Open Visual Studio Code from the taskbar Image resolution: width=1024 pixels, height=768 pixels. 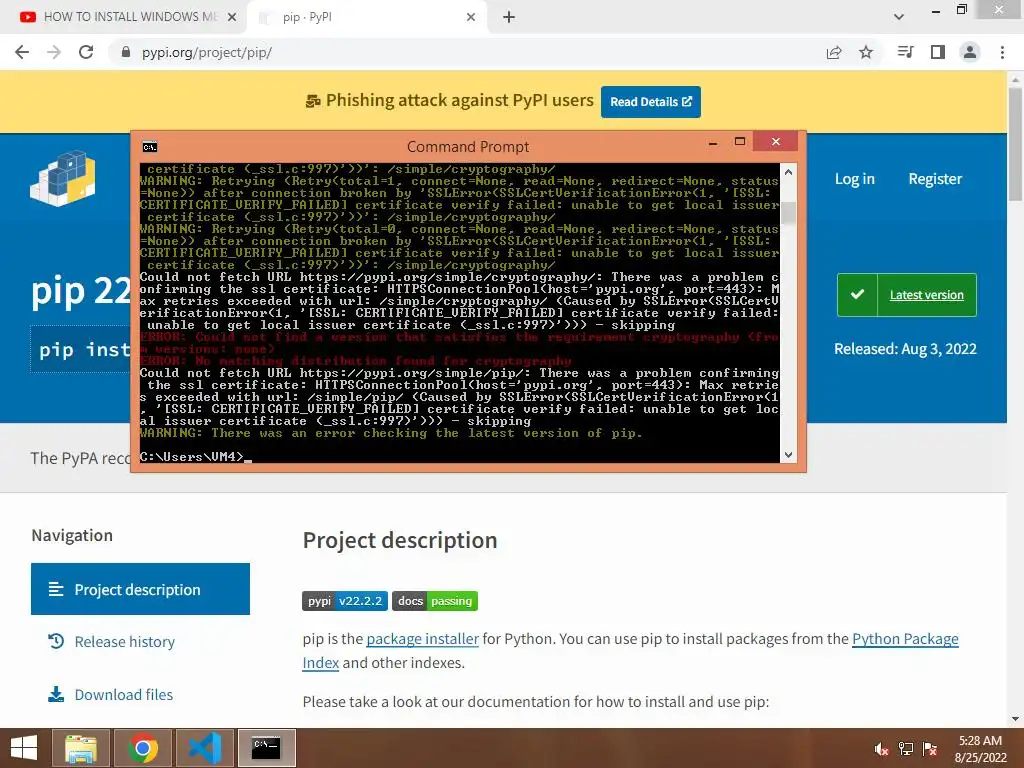click(x=205, y=748)
